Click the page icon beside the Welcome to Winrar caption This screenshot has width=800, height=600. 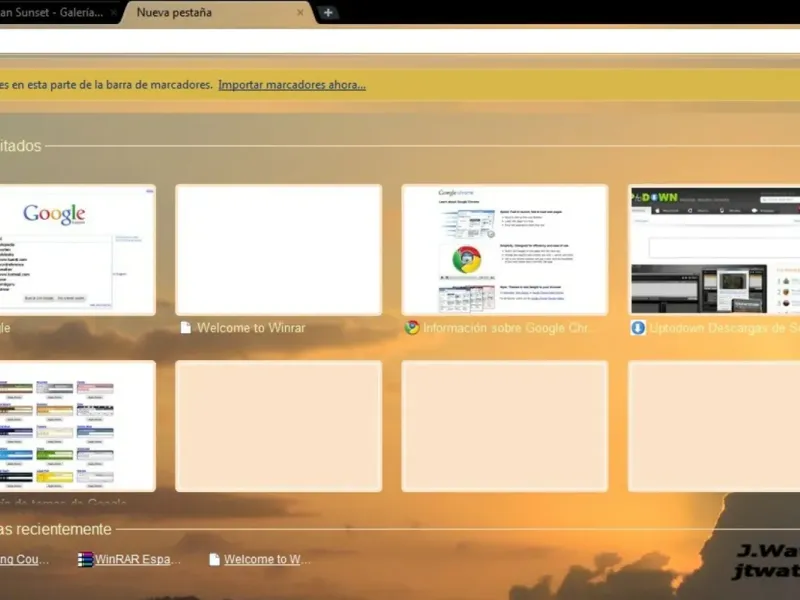[186, 328]
